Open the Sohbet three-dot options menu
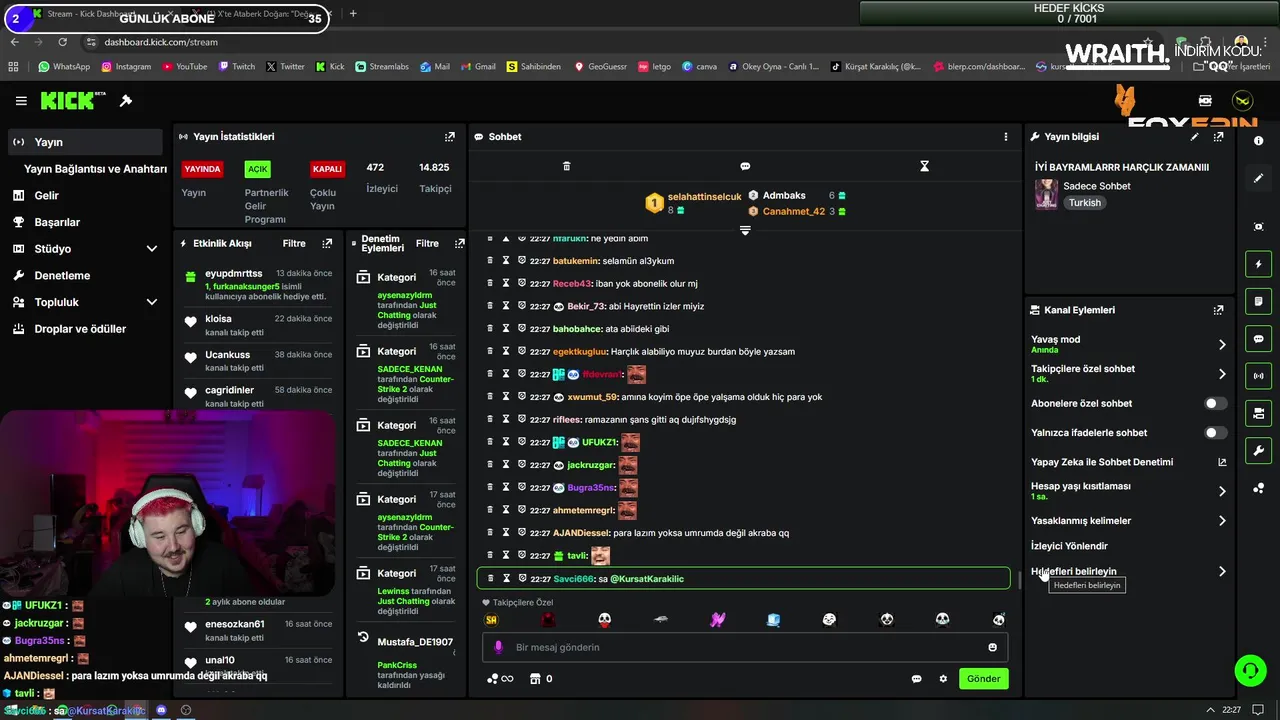 point(1006,136)
